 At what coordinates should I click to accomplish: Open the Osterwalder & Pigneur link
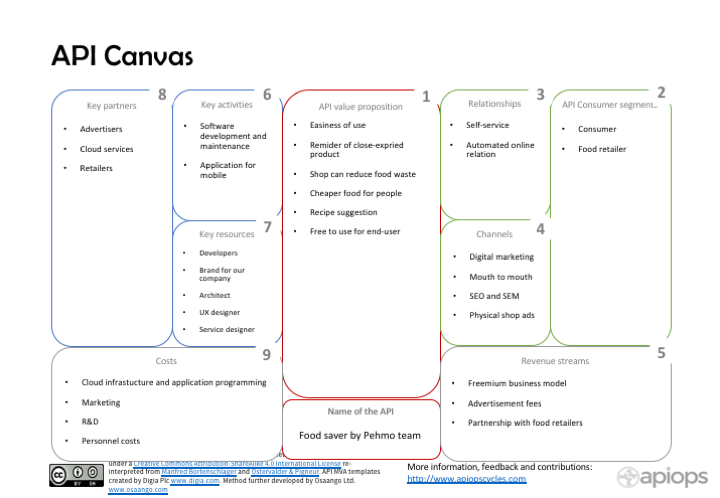[285, 471]
